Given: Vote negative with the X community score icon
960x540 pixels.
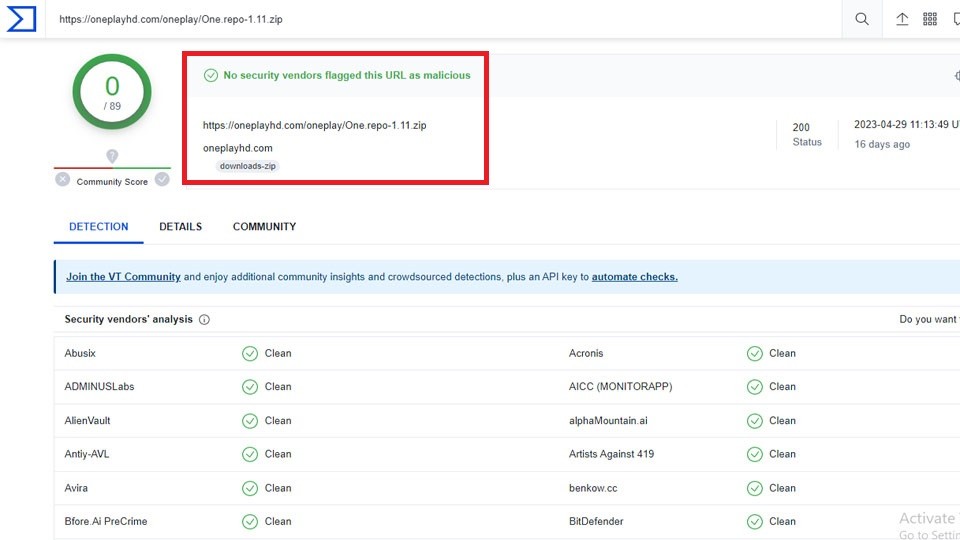Looking at the screenshot, I should 62,179.
